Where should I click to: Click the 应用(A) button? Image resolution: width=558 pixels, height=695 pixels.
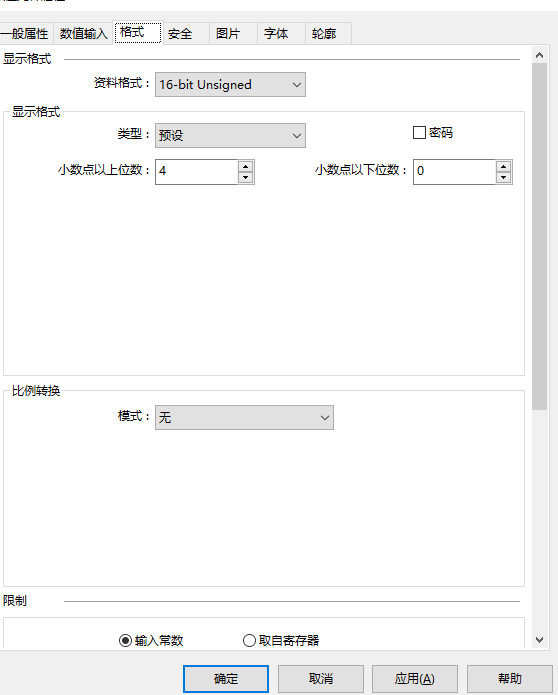coord(414,679)
